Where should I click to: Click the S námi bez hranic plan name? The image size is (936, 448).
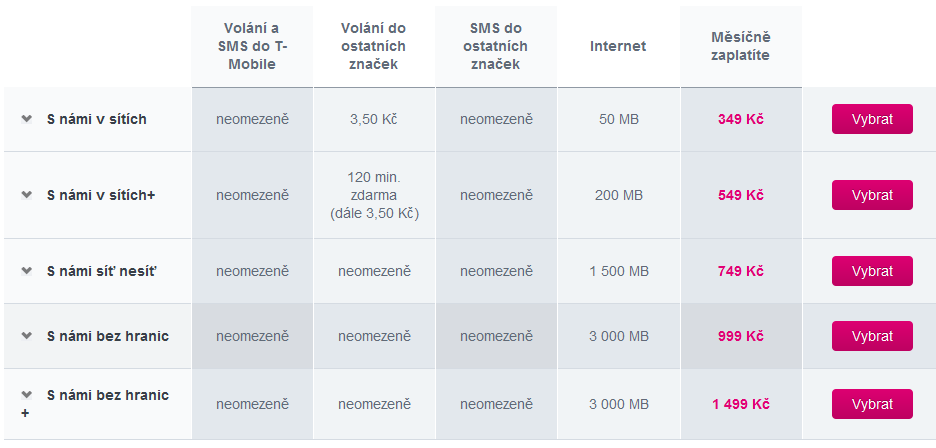tap(108, 336)
